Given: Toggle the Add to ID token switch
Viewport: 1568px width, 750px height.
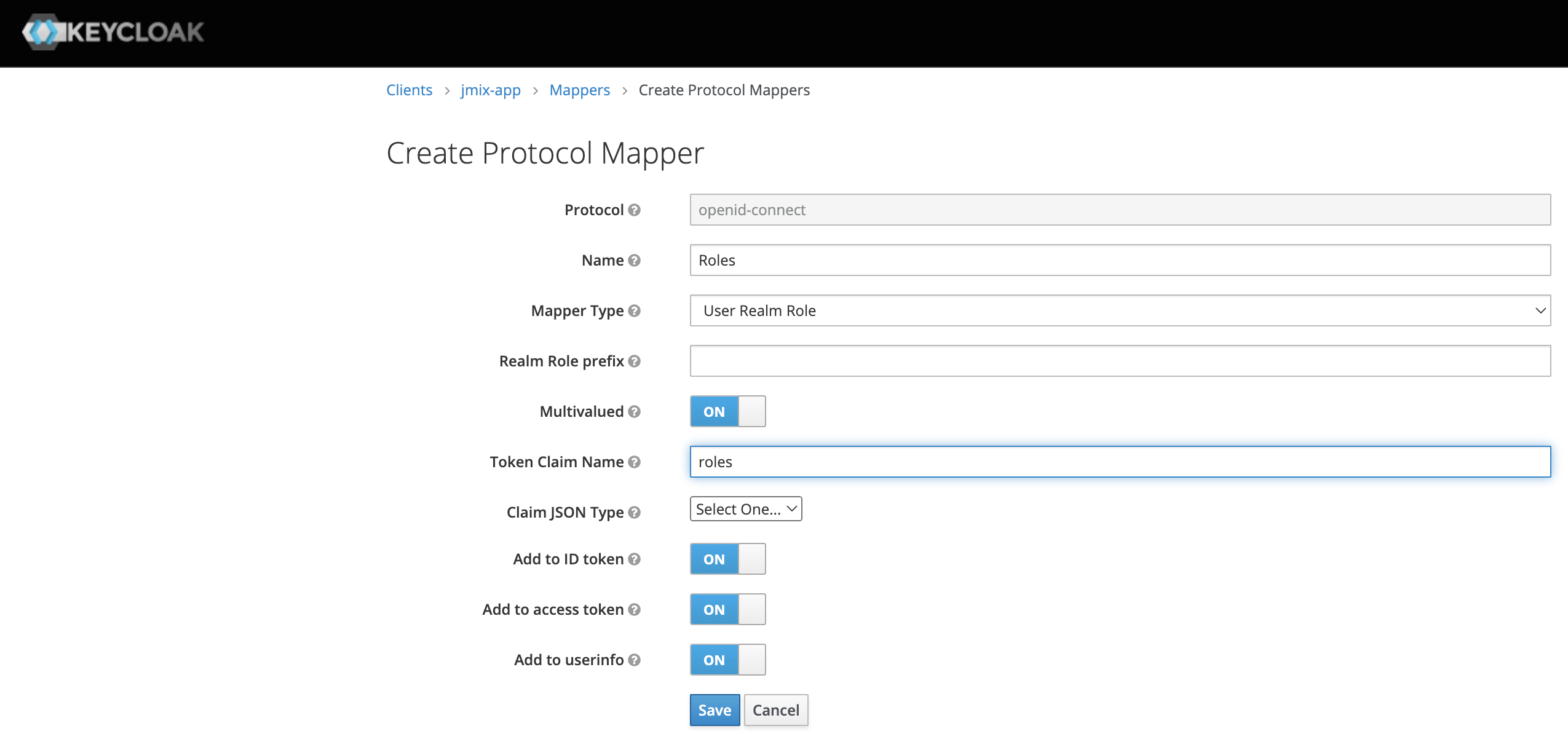Looking at the screenshot, I should tap(727, 559).
